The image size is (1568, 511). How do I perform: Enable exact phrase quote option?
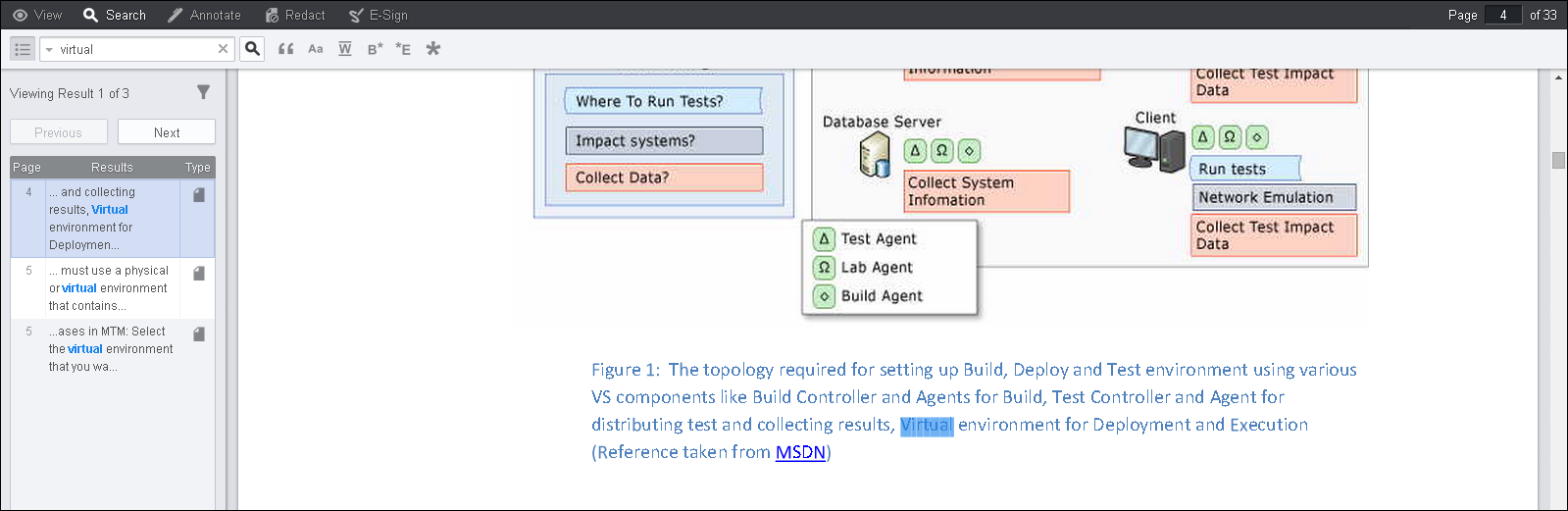[x=286, y=49]
